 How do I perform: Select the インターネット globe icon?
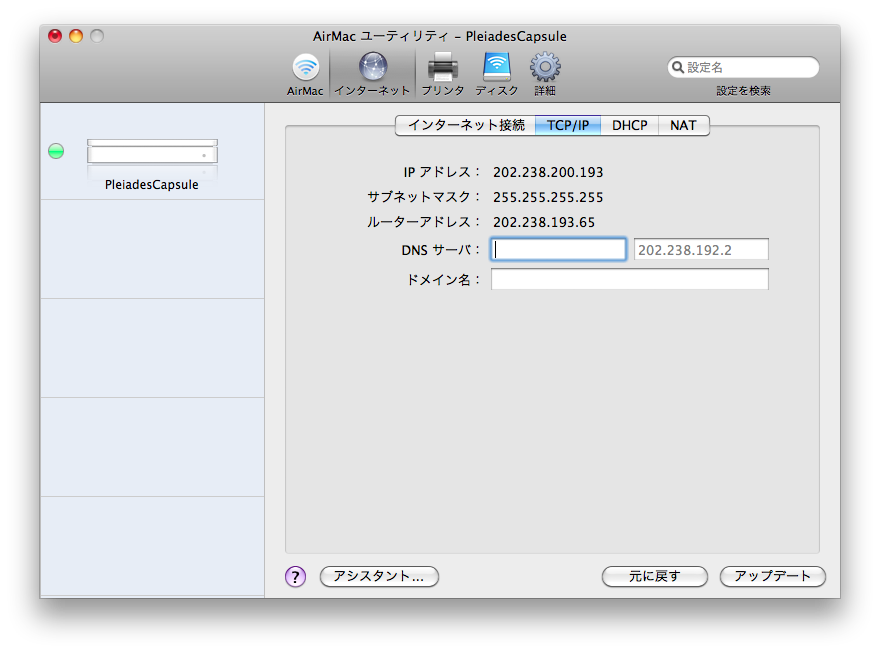pyautogui.click(x=373, y=67)
